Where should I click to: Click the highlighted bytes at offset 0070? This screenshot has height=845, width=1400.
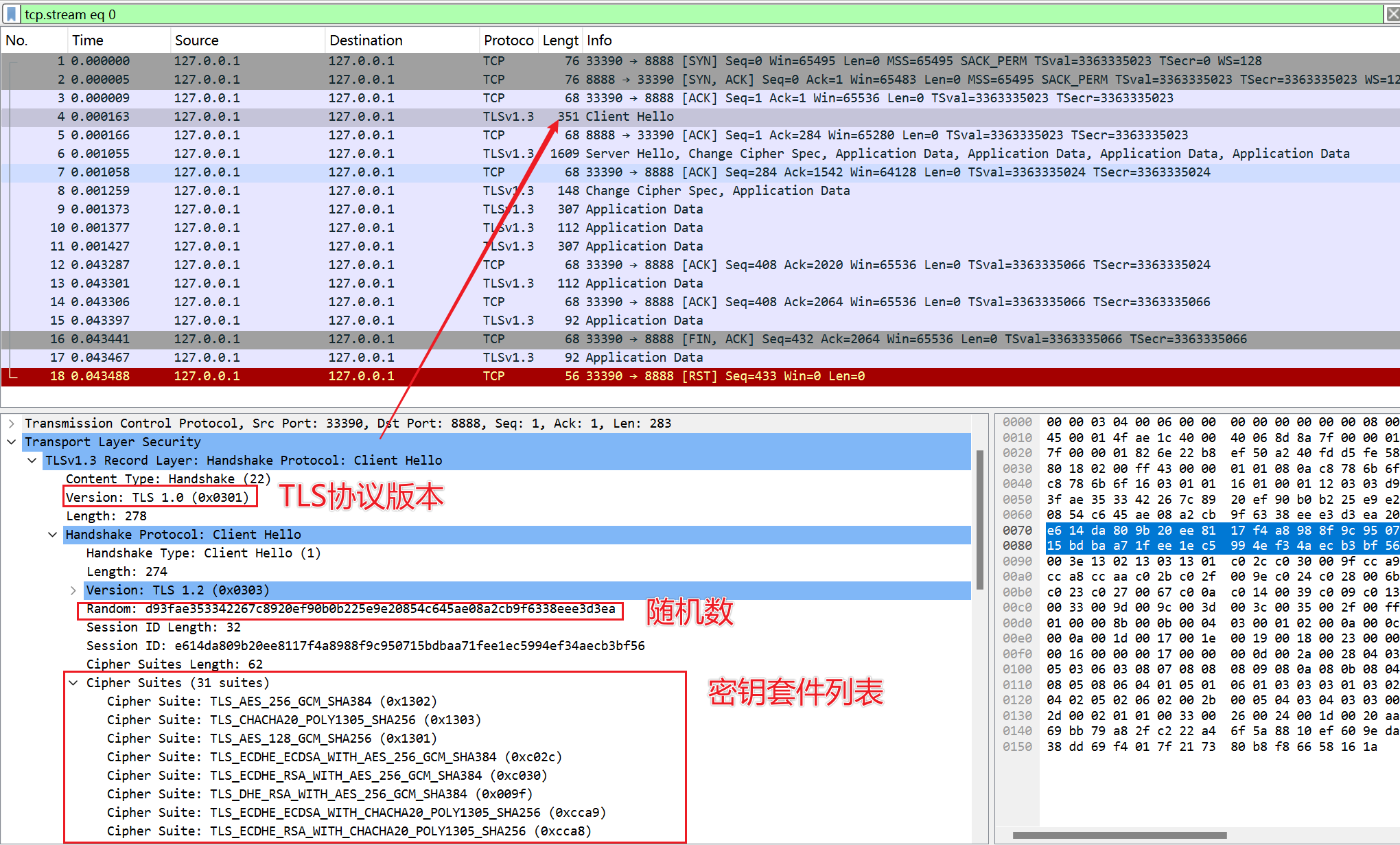coord(1222,530)
